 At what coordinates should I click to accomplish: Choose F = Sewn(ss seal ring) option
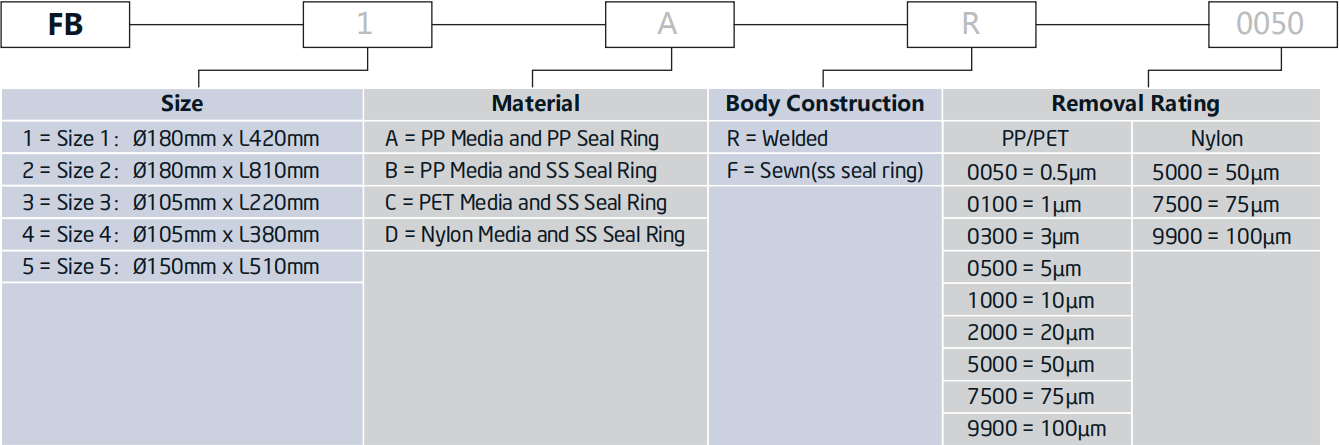pos(825,171)
